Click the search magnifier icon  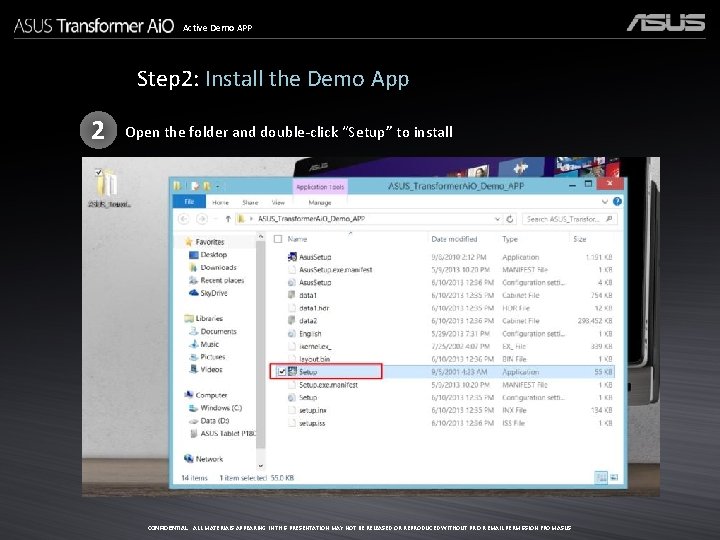click(x=609, y=219)
